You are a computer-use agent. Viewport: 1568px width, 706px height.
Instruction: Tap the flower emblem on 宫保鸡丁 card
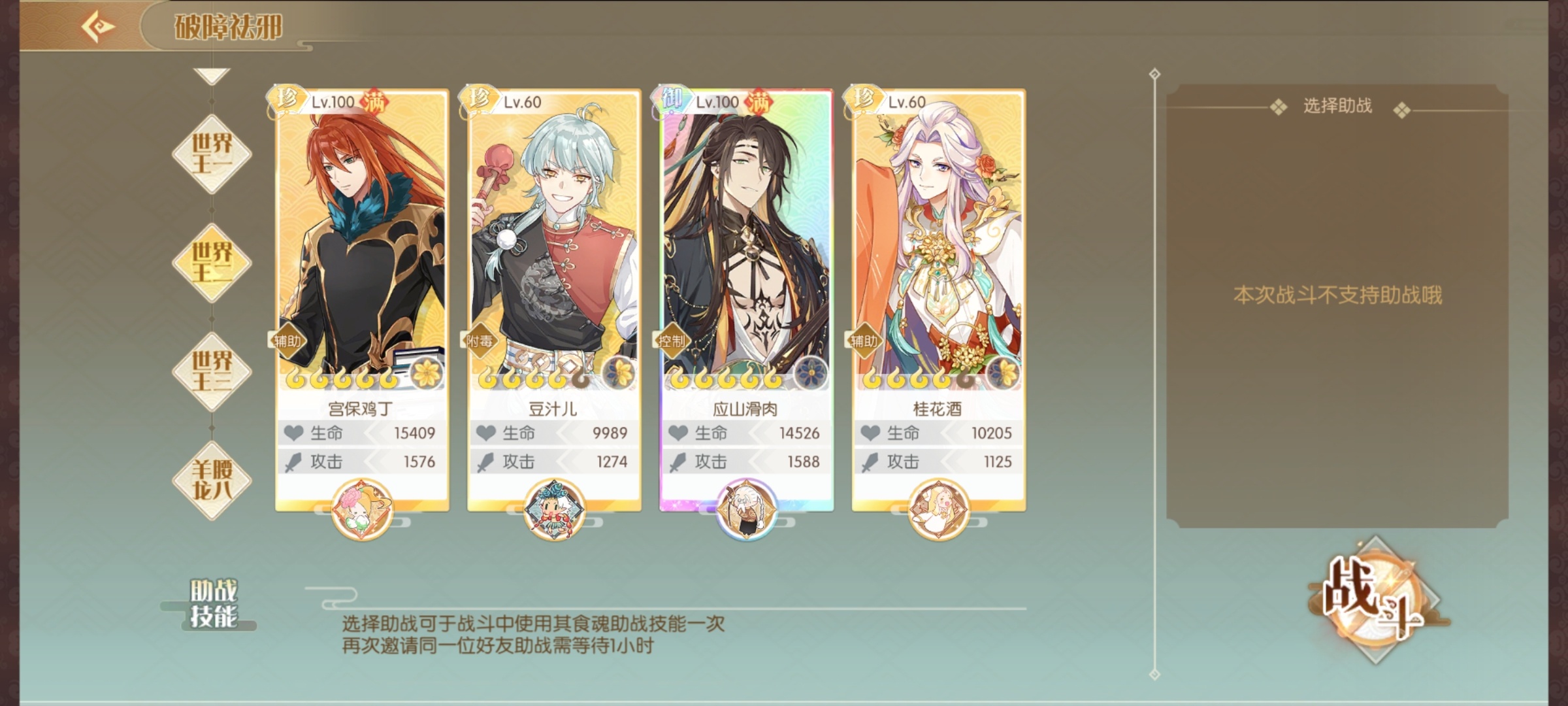427,373
